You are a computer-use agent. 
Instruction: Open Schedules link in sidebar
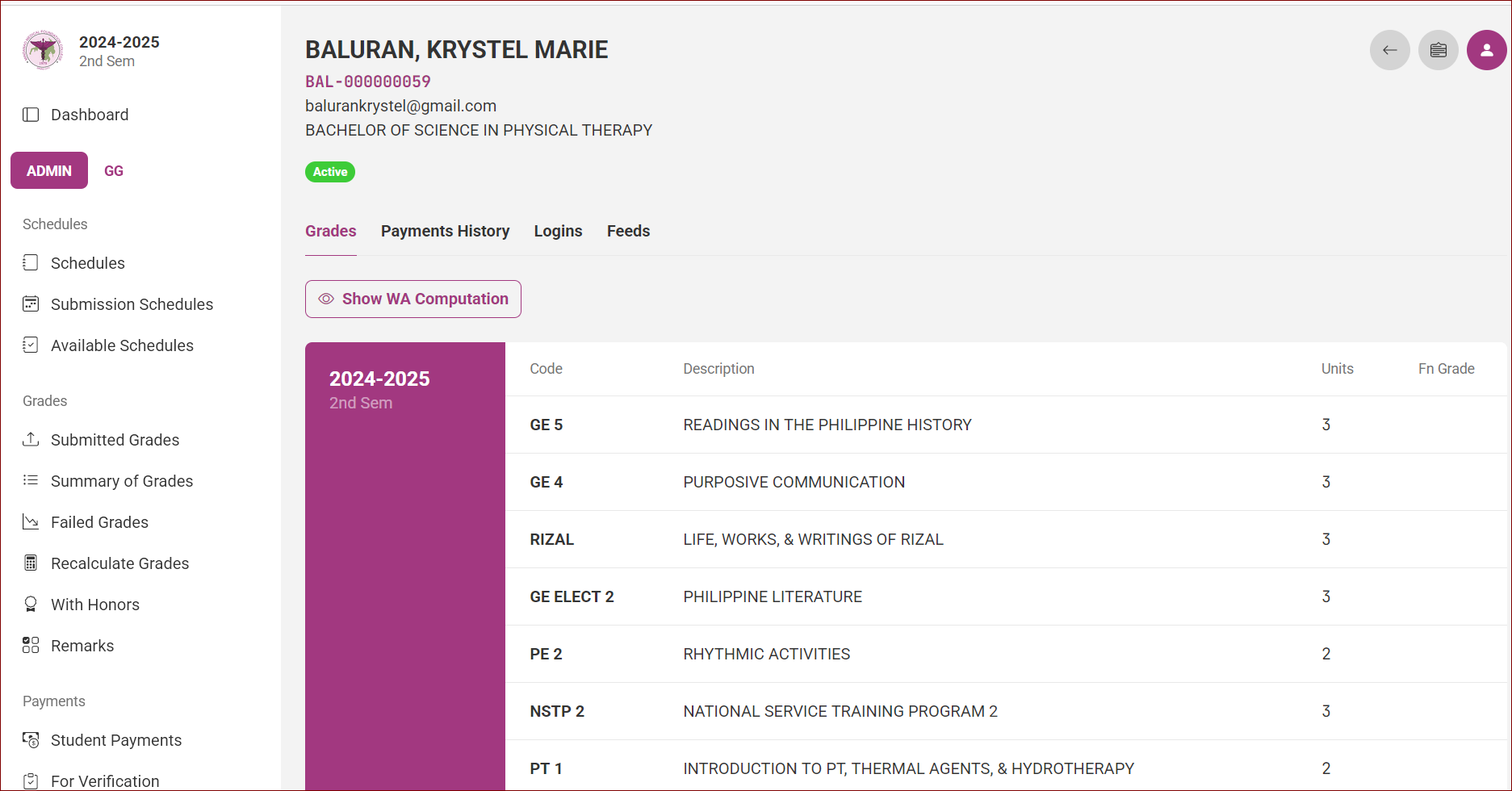(x=88, y=263)
